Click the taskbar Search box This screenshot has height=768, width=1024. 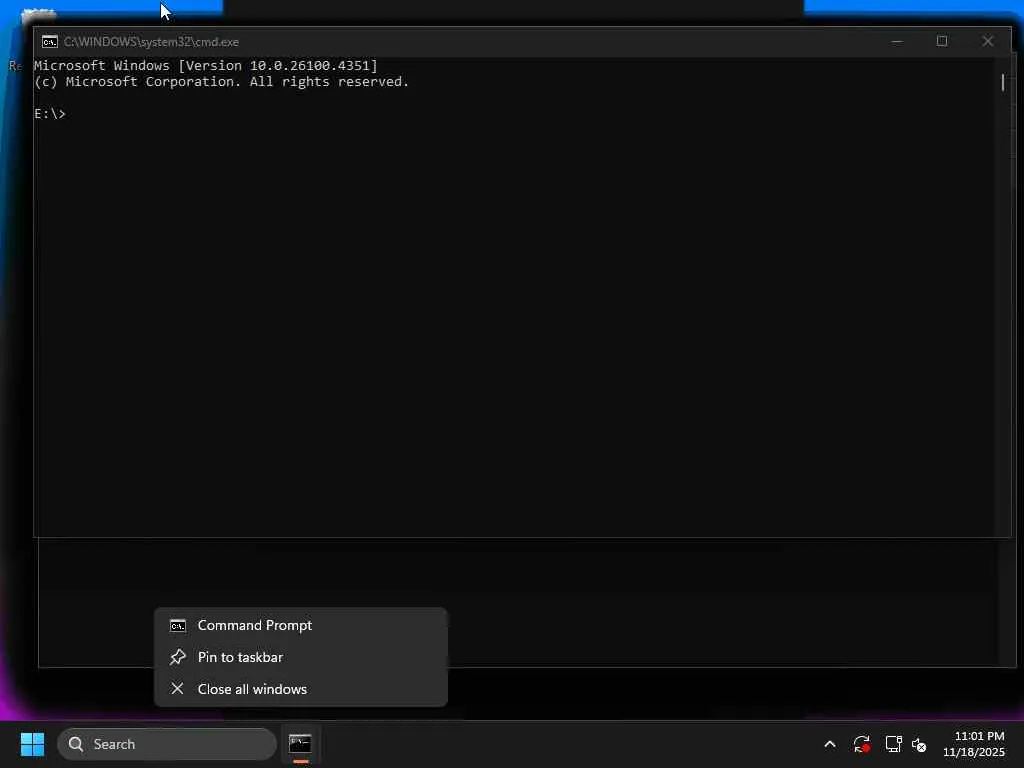point(167,744)
